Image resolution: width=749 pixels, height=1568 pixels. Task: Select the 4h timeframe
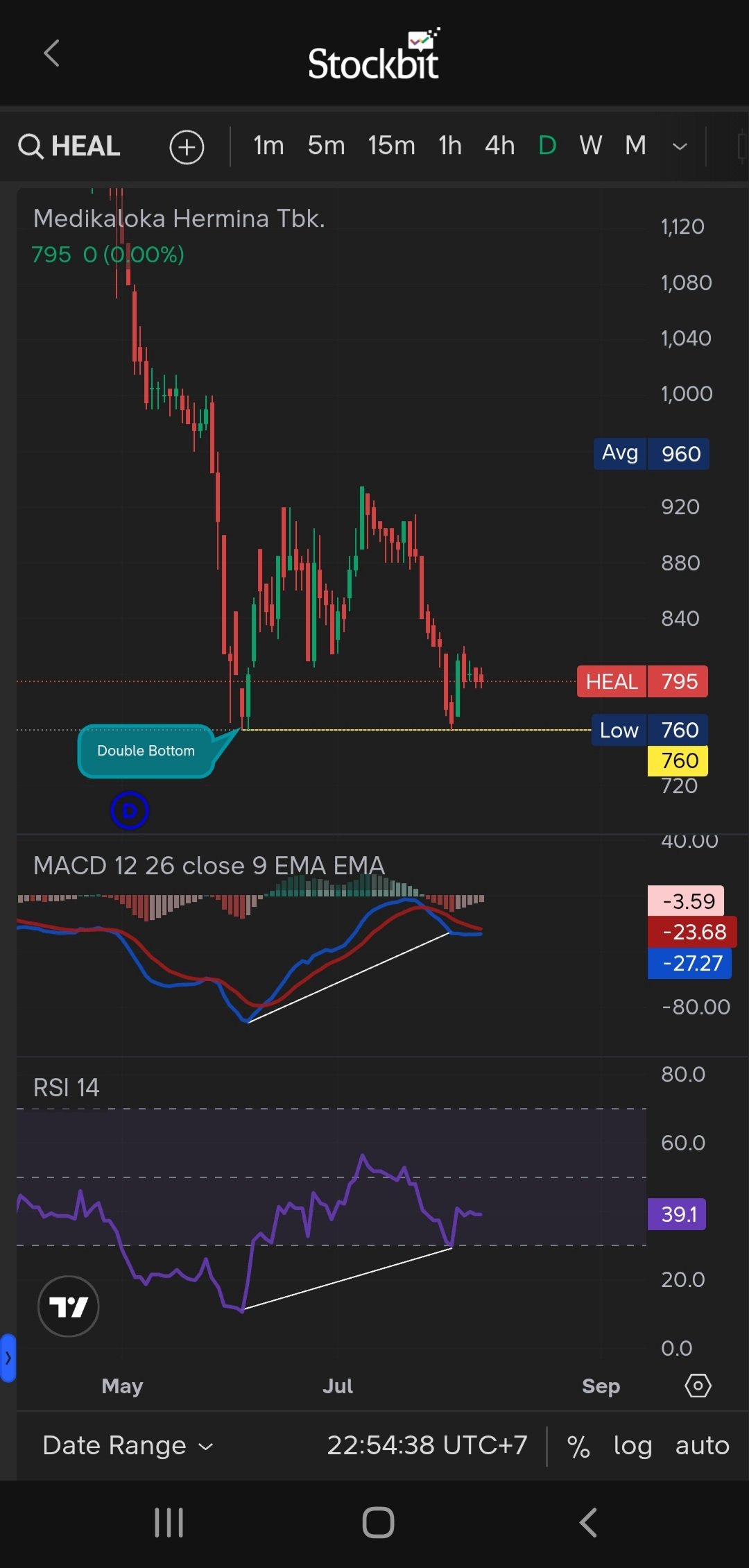tap(499, 146)
